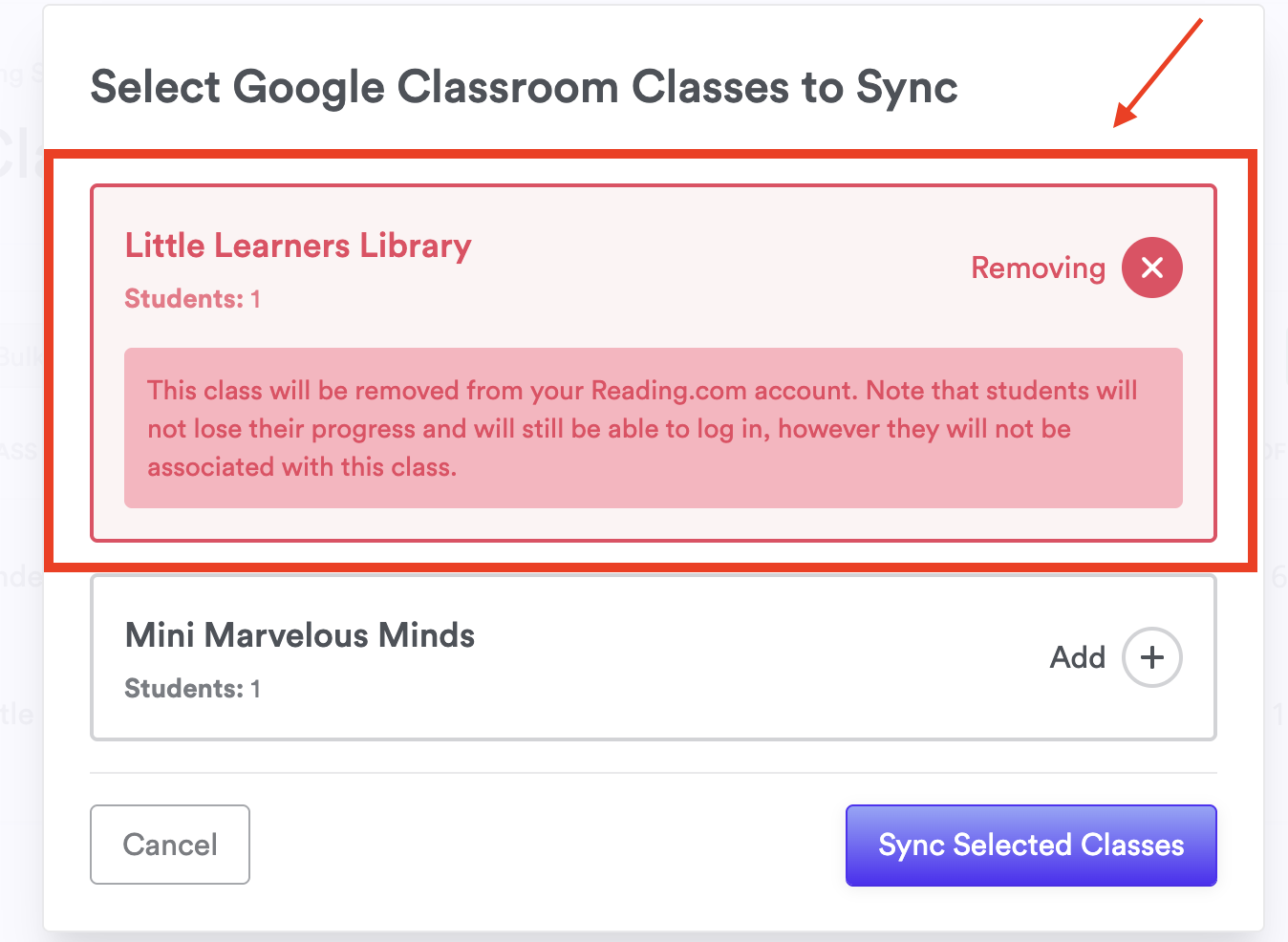Click the word "Sync" in the dialog heading

[907, 87]
